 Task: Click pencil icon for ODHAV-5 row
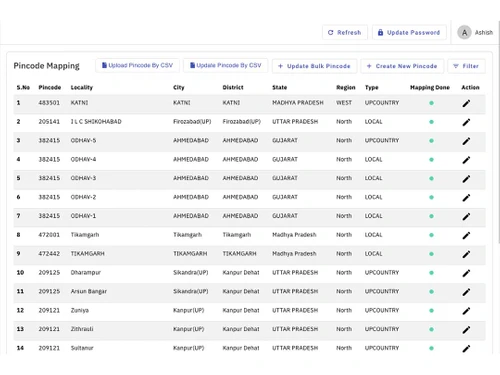(x=466, y=141)
